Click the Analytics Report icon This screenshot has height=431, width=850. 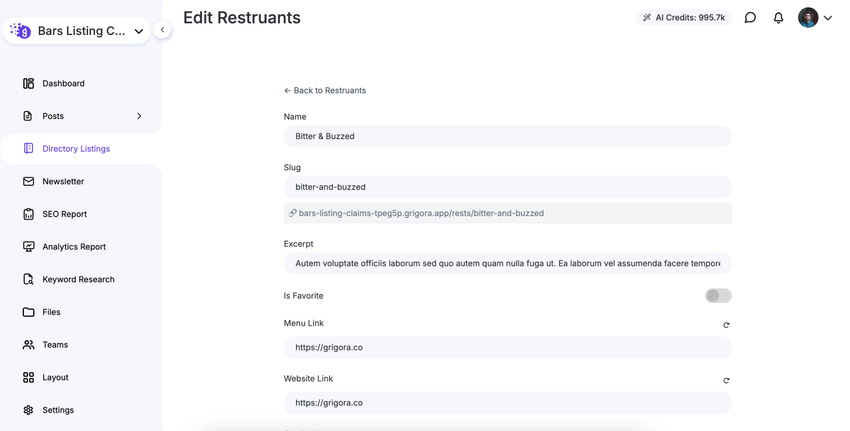point(28,247)
